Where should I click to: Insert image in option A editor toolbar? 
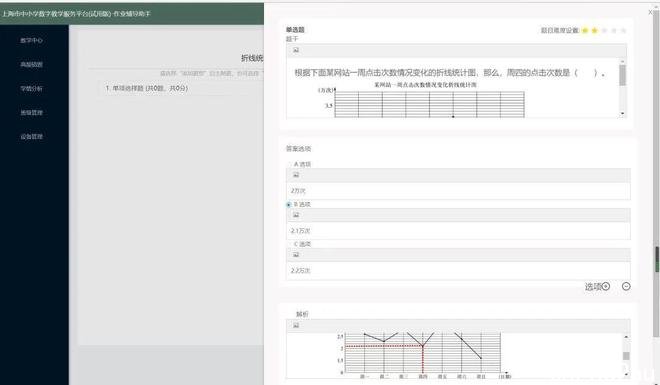296,175
